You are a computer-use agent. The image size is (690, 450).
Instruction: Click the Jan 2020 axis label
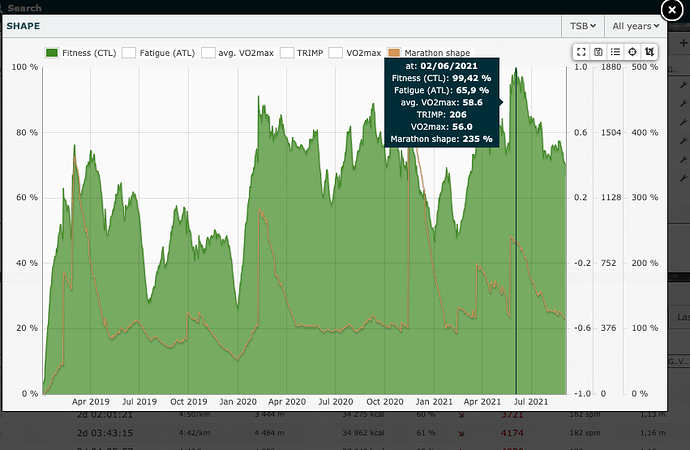(x=238, y=402)
